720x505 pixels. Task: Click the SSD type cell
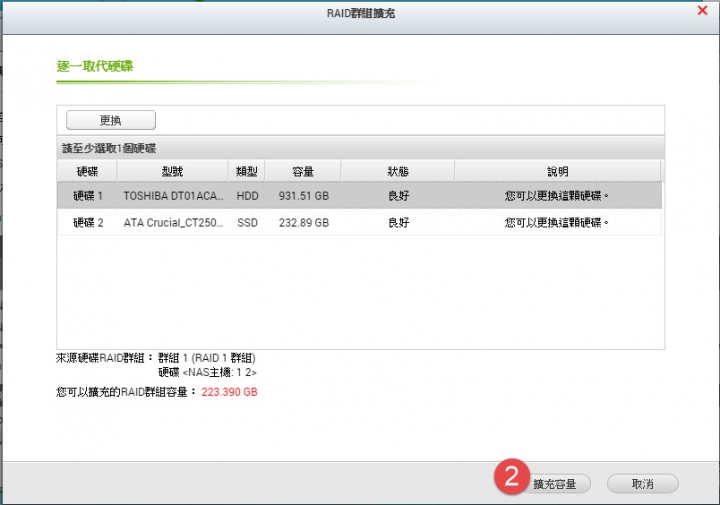coord(247,223)
